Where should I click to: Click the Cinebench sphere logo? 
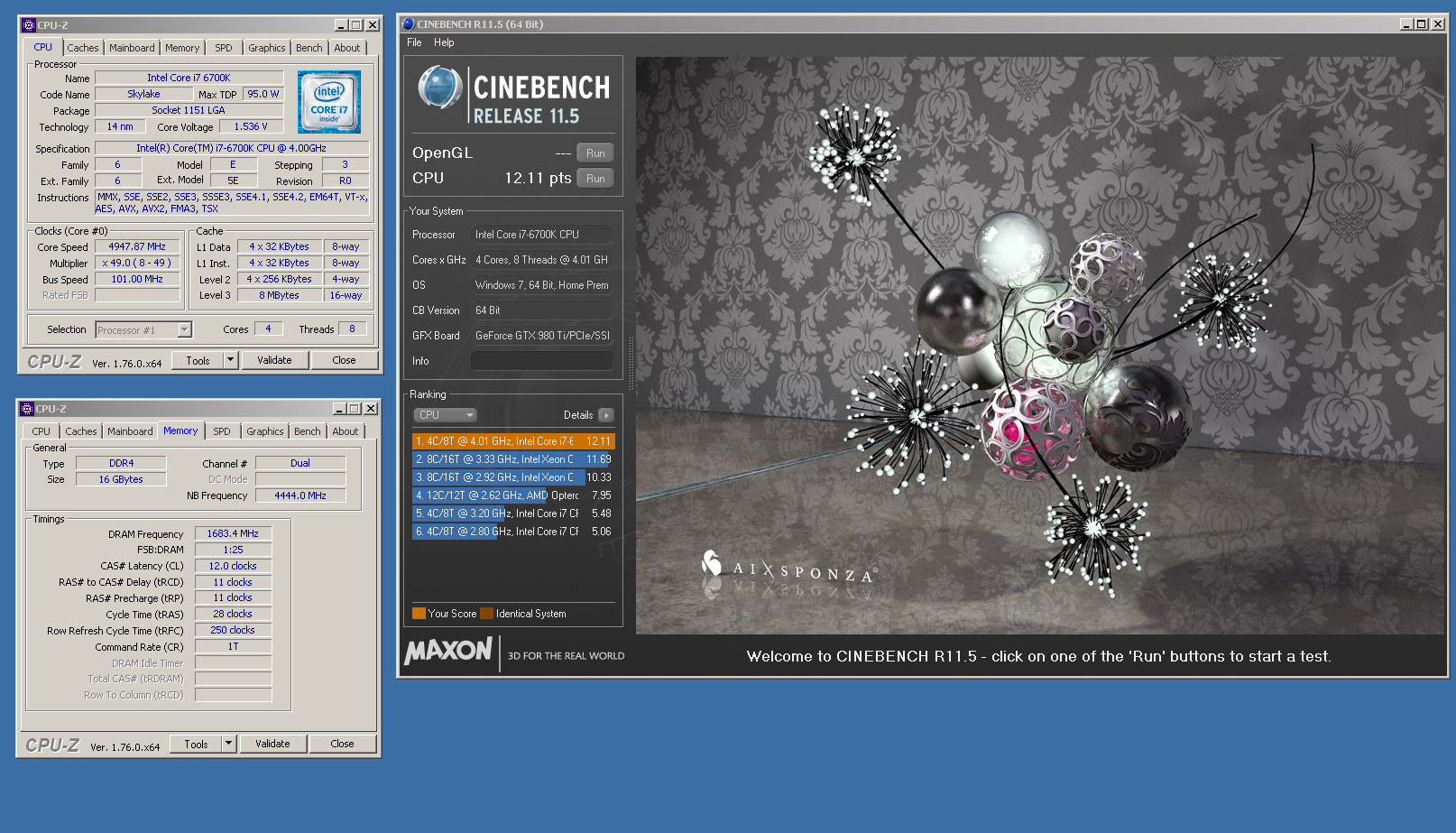coord(440,88)
